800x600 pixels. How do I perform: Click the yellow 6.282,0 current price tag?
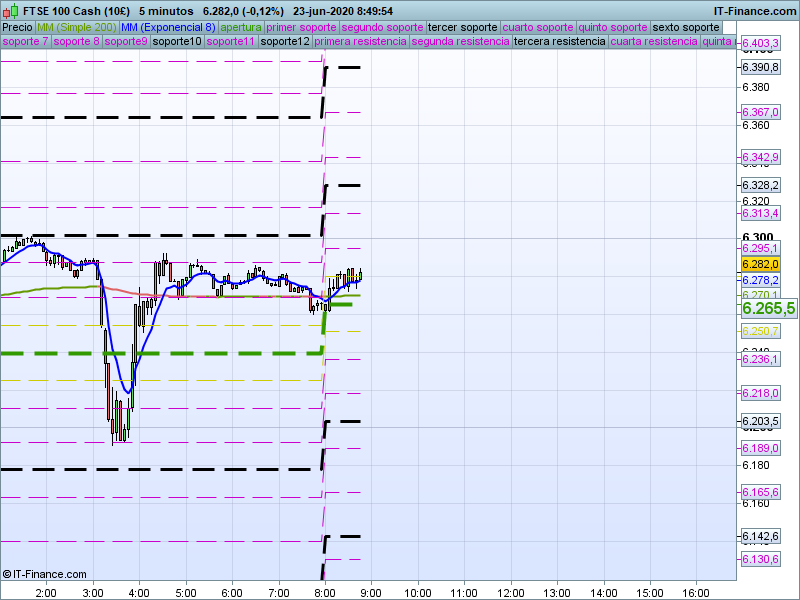click(x=760, y=264)
